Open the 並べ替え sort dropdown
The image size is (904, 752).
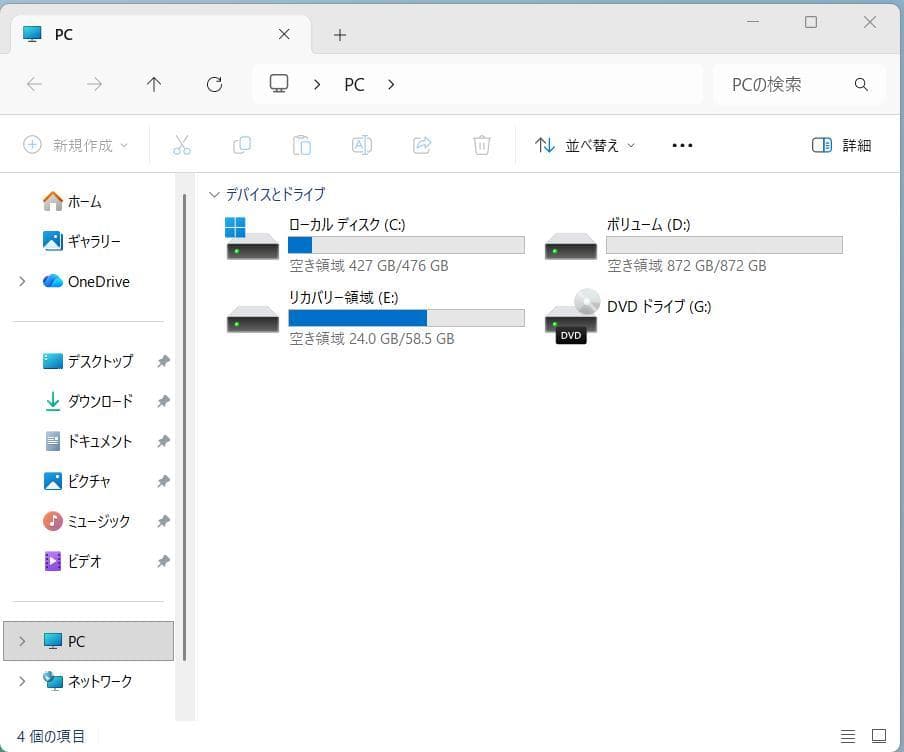pyautogui.click(x=583, y=145)
